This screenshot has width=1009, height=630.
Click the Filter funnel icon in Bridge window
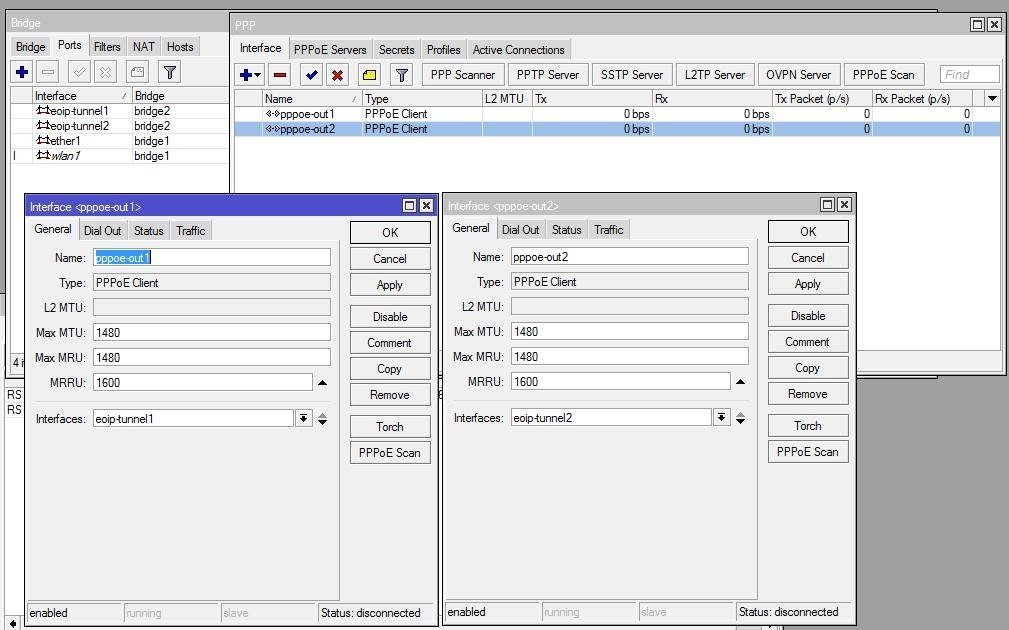pyautogui.click(x=170, y=72)
